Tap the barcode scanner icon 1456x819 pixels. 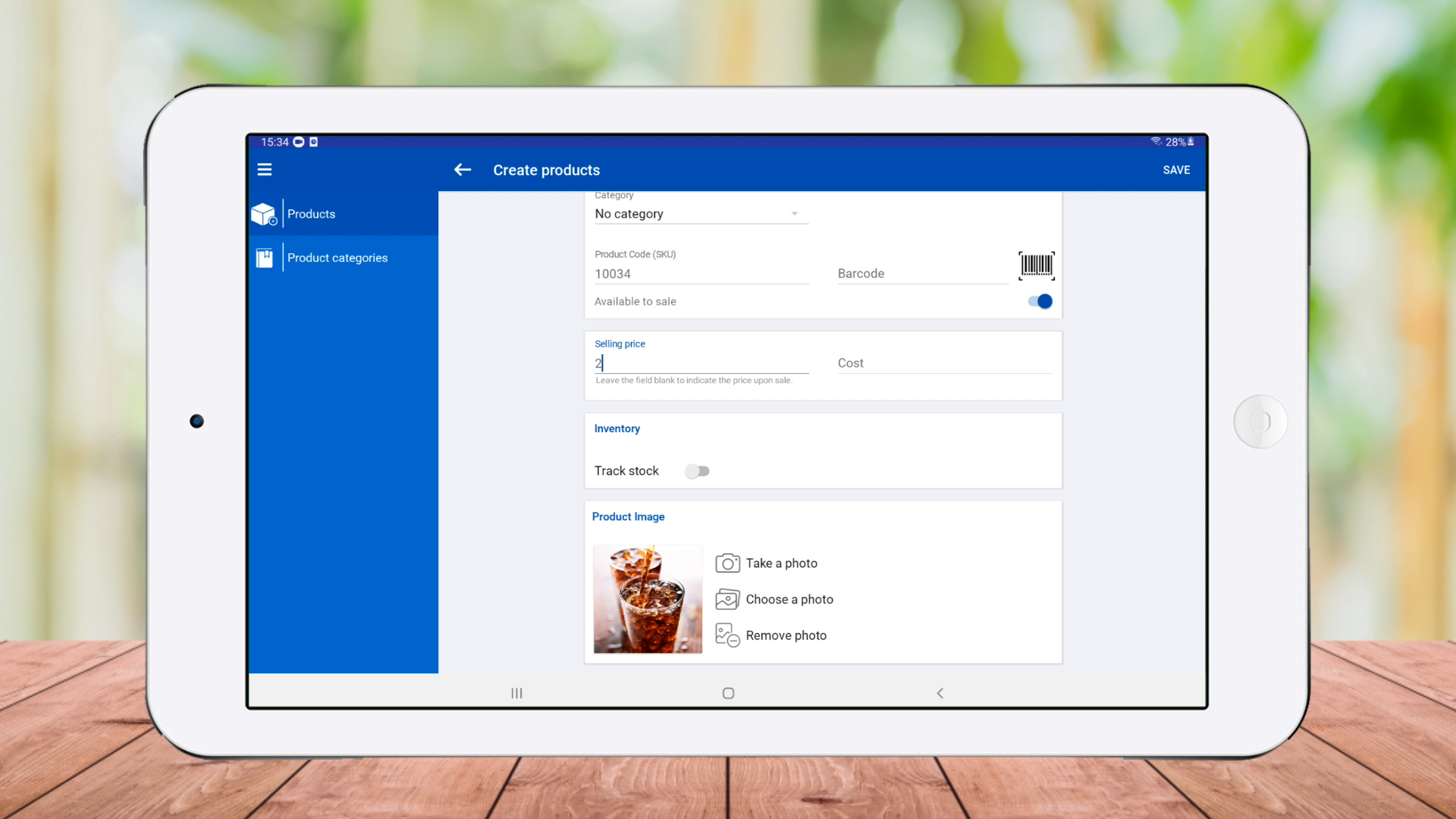[x=1036, y=265]
